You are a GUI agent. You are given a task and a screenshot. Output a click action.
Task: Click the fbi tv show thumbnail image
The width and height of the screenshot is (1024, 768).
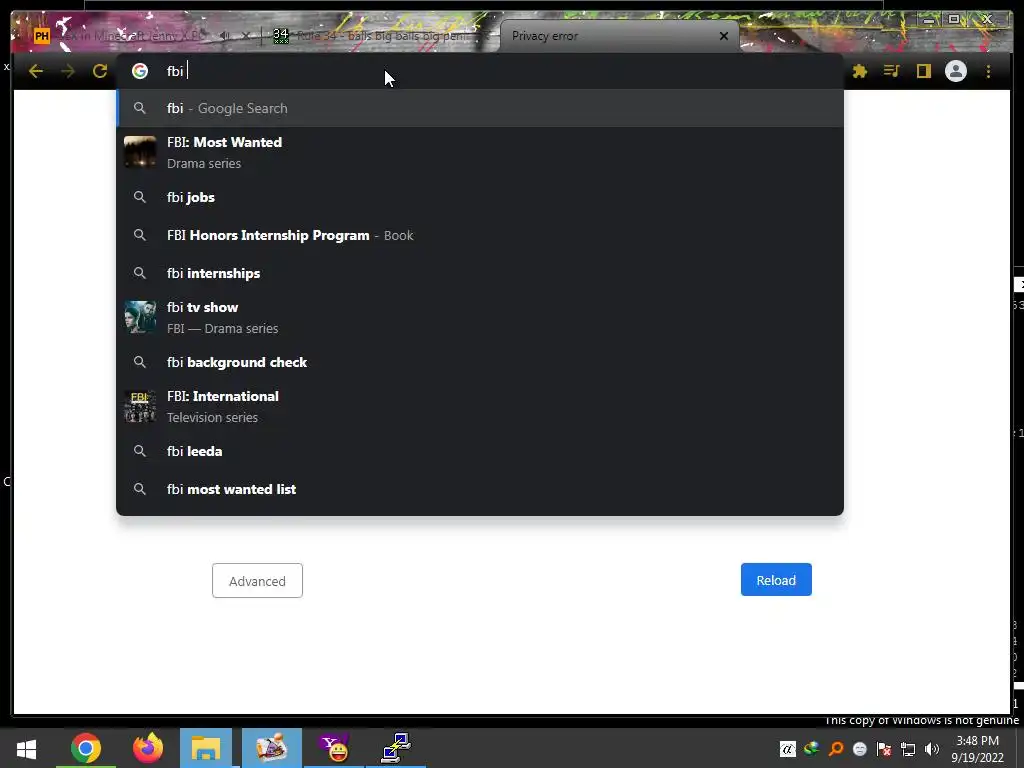click(x=140, y=317)
